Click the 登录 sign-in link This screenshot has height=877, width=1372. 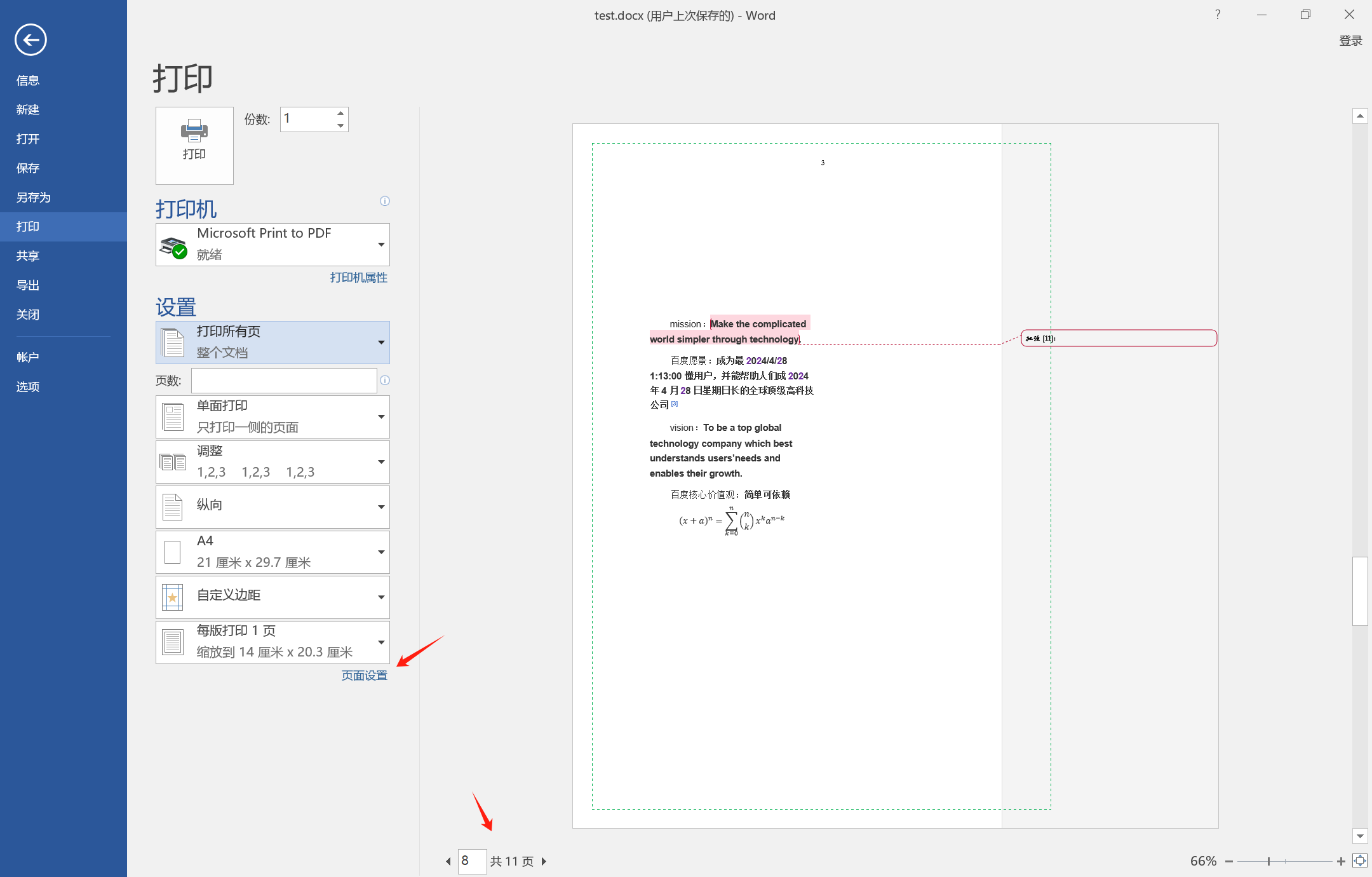click(x=1350, y=41)
